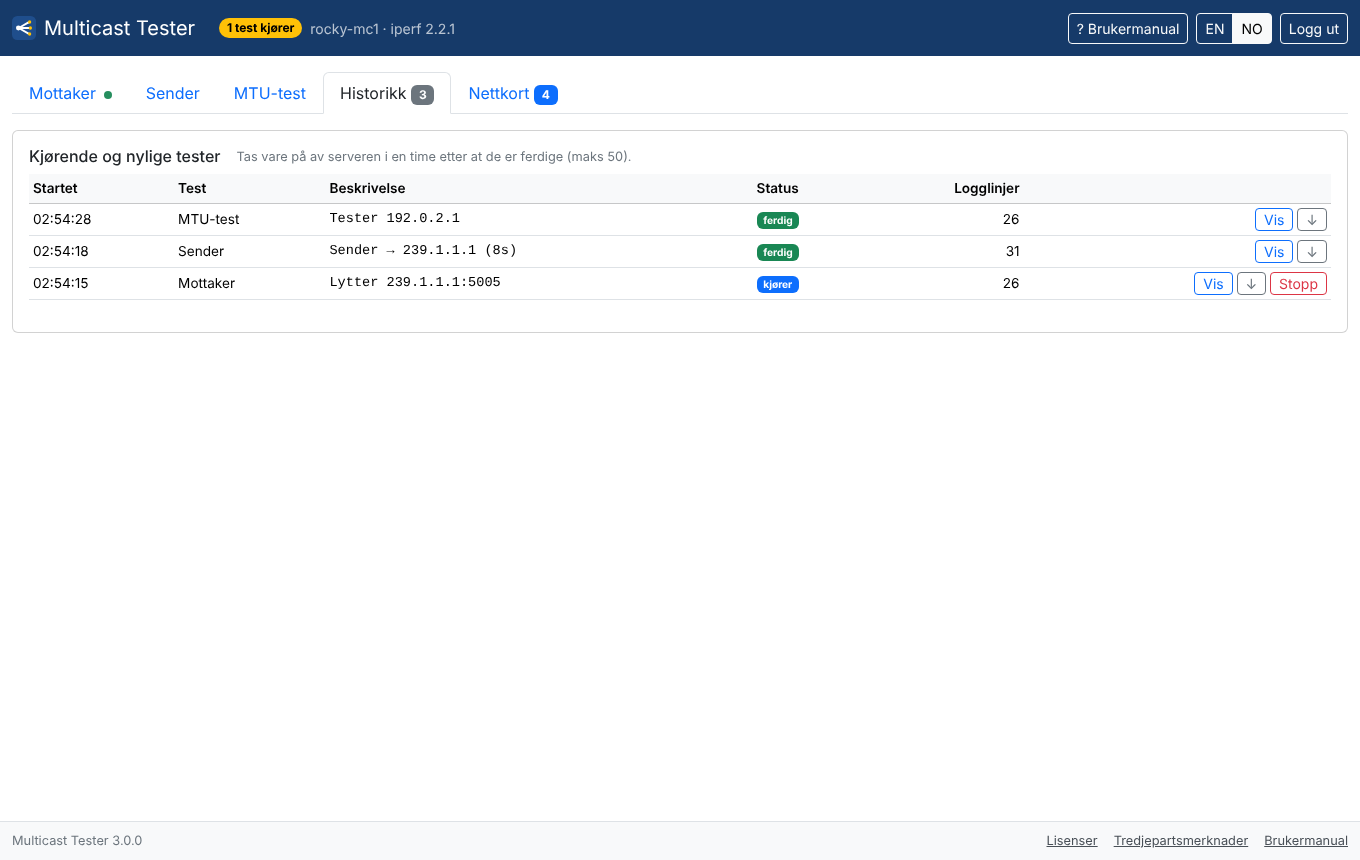Show the Sender test with Vis button
The width and height of the screenshot is (1360, 860).
click(x=1274, y=252)
